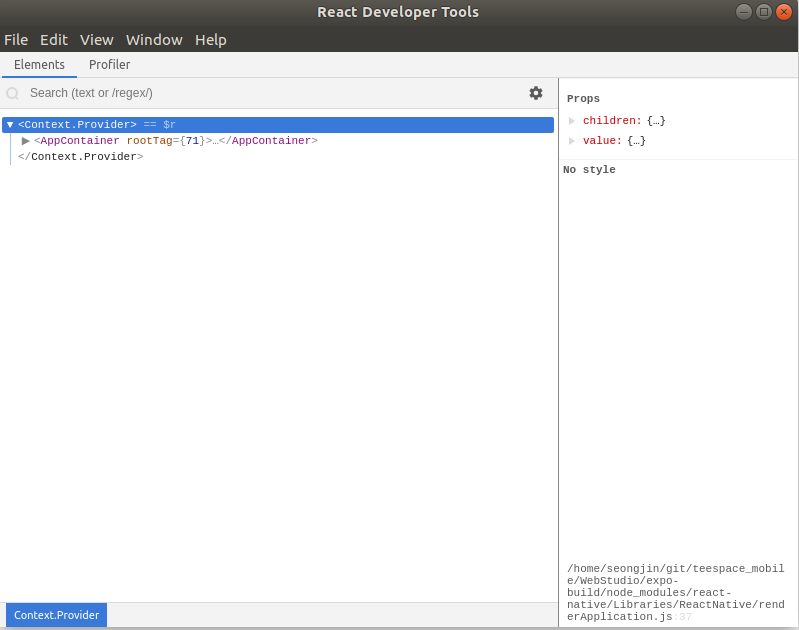
Task: Click the renderApplication.js source path
Action: coord(676,592)
